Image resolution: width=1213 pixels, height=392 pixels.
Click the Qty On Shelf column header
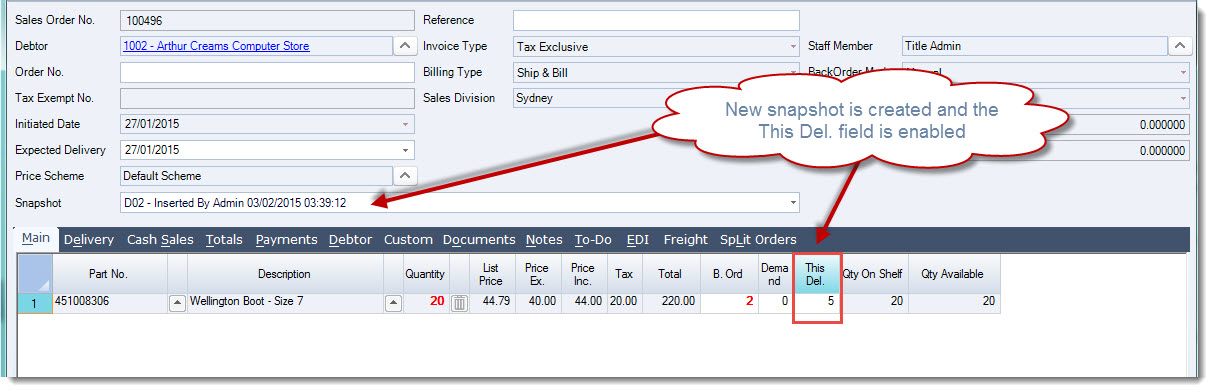[x=873, y=273]
